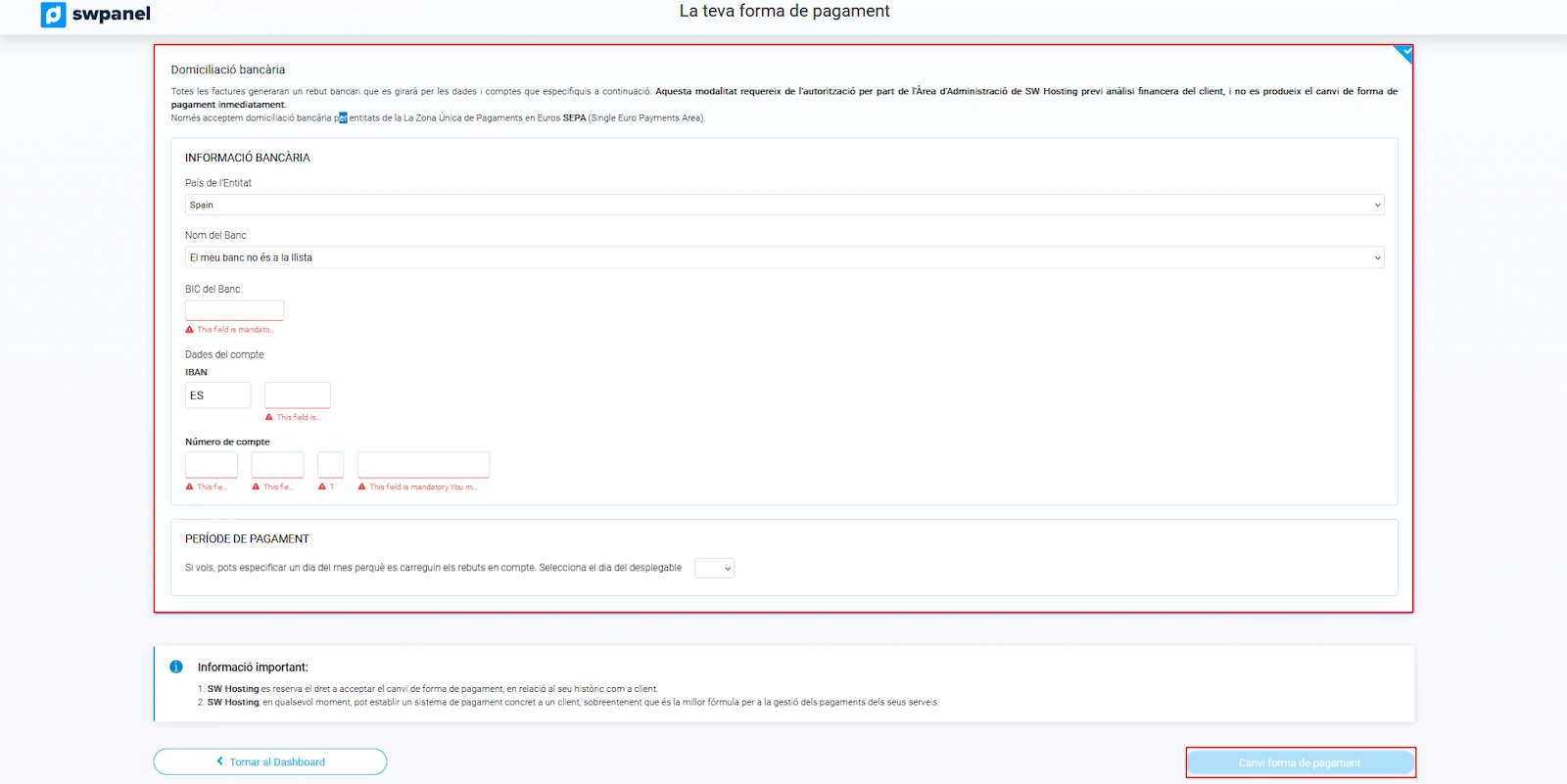Click the warning icon under the IBAN field
1567x784 pixels.
pyautogui.click(x=269, y=417)
